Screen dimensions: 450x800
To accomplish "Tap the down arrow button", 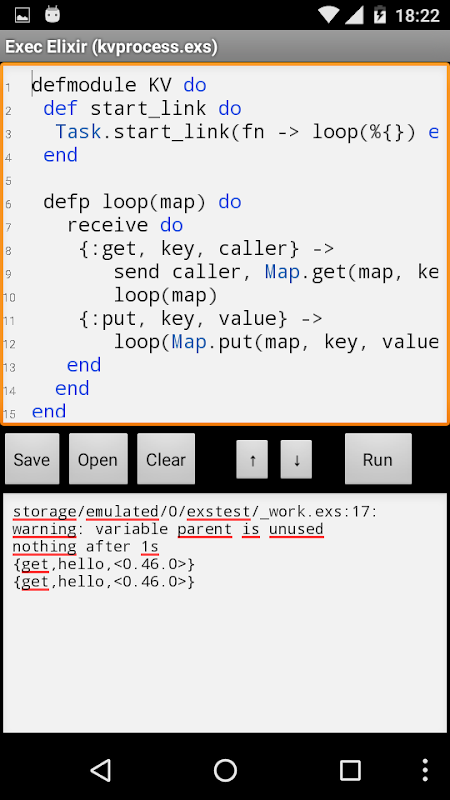I will 296,460.
